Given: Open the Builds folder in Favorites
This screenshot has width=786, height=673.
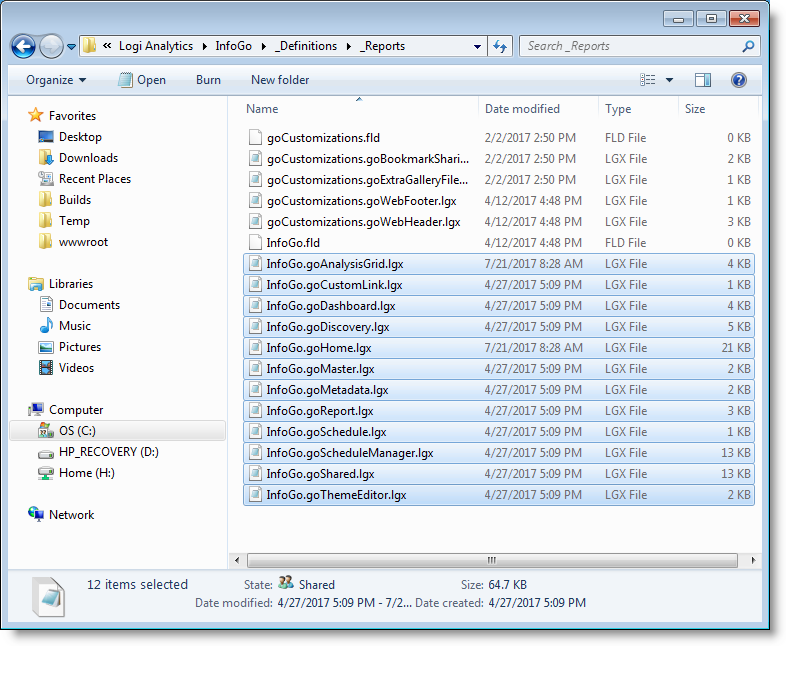Looking at the screenshot, I should pyautogui.click(x=75, y=200).
